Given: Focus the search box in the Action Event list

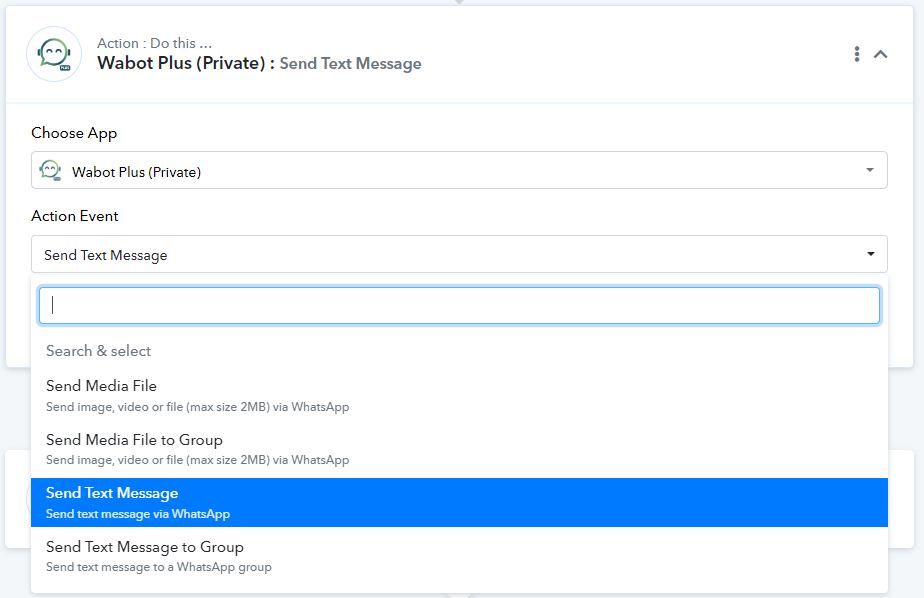Looking at the screenshot, I should (x=459, y=305).
